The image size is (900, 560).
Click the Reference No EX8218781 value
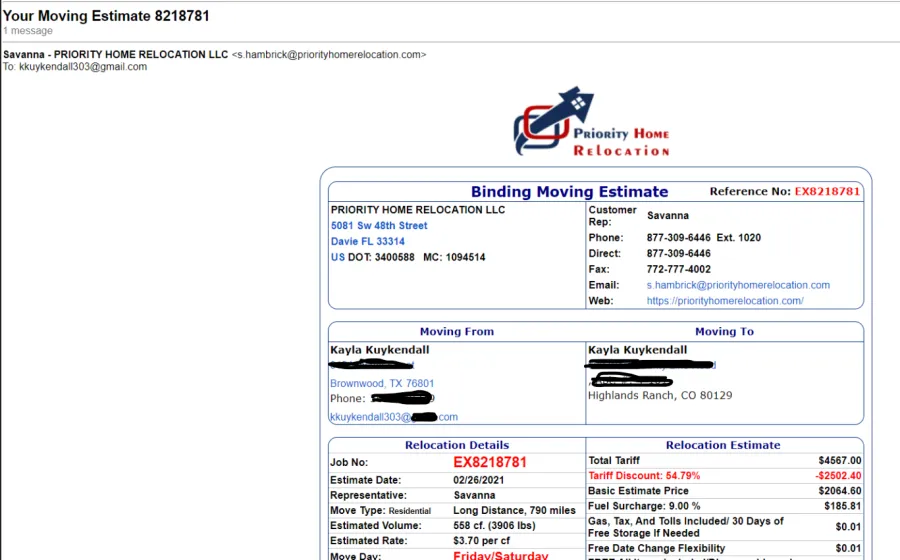(827, 192)
